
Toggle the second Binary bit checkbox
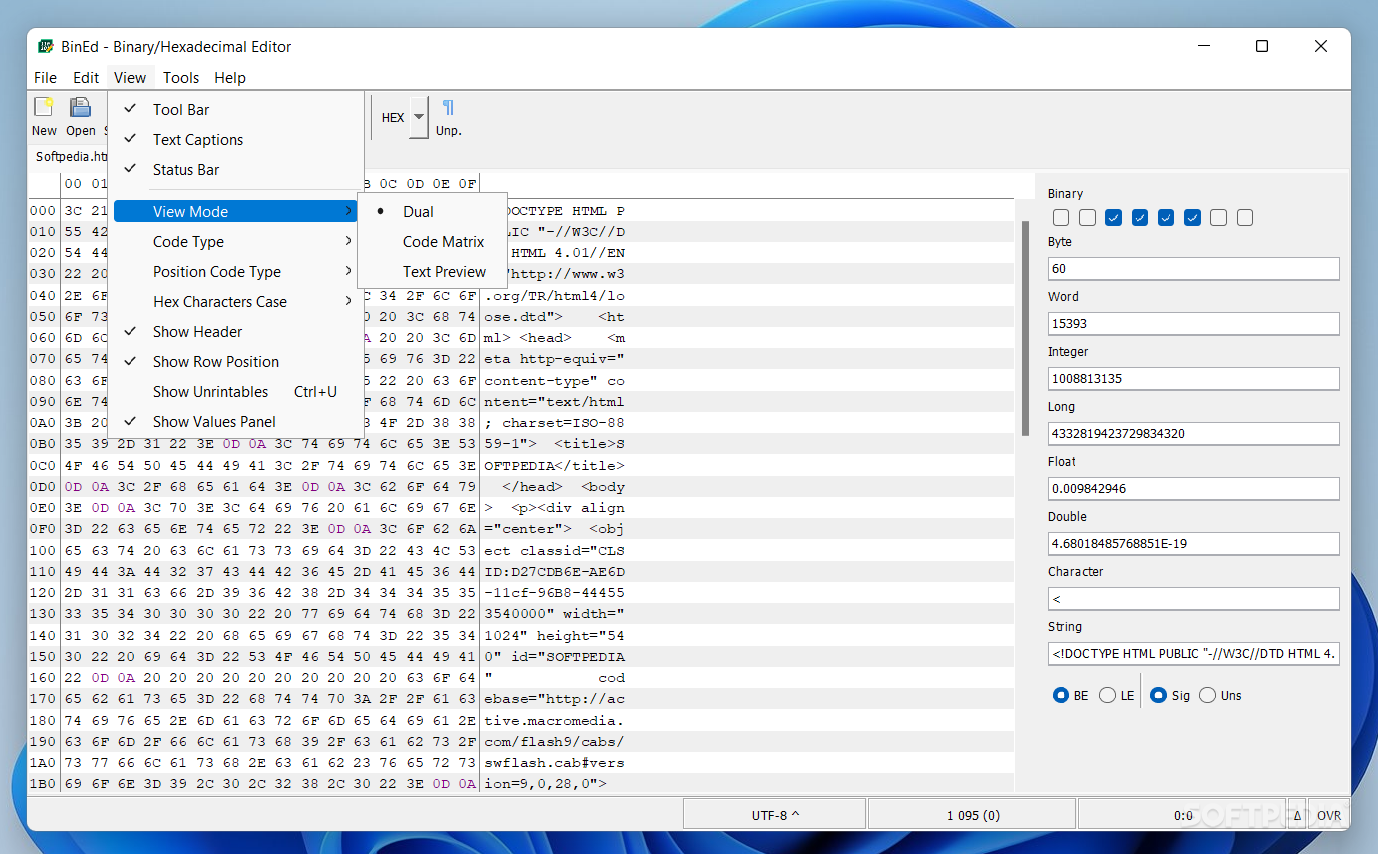[x=1087, y=217]
